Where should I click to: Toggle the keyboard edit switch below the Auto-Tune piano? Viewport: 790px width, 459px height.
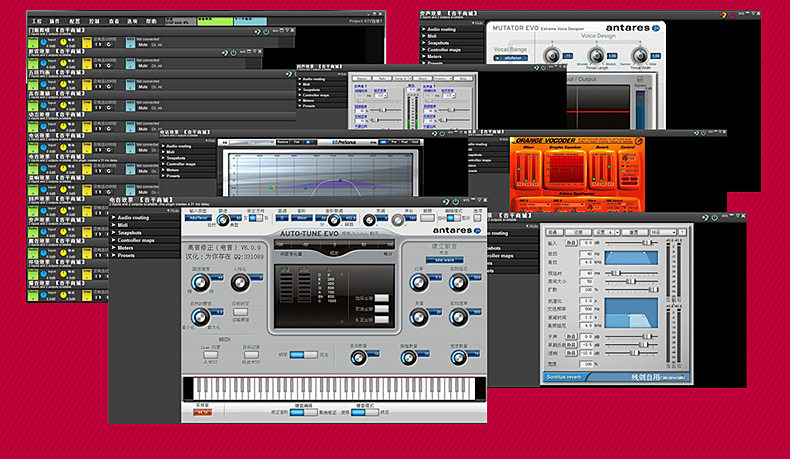(303, 412)
